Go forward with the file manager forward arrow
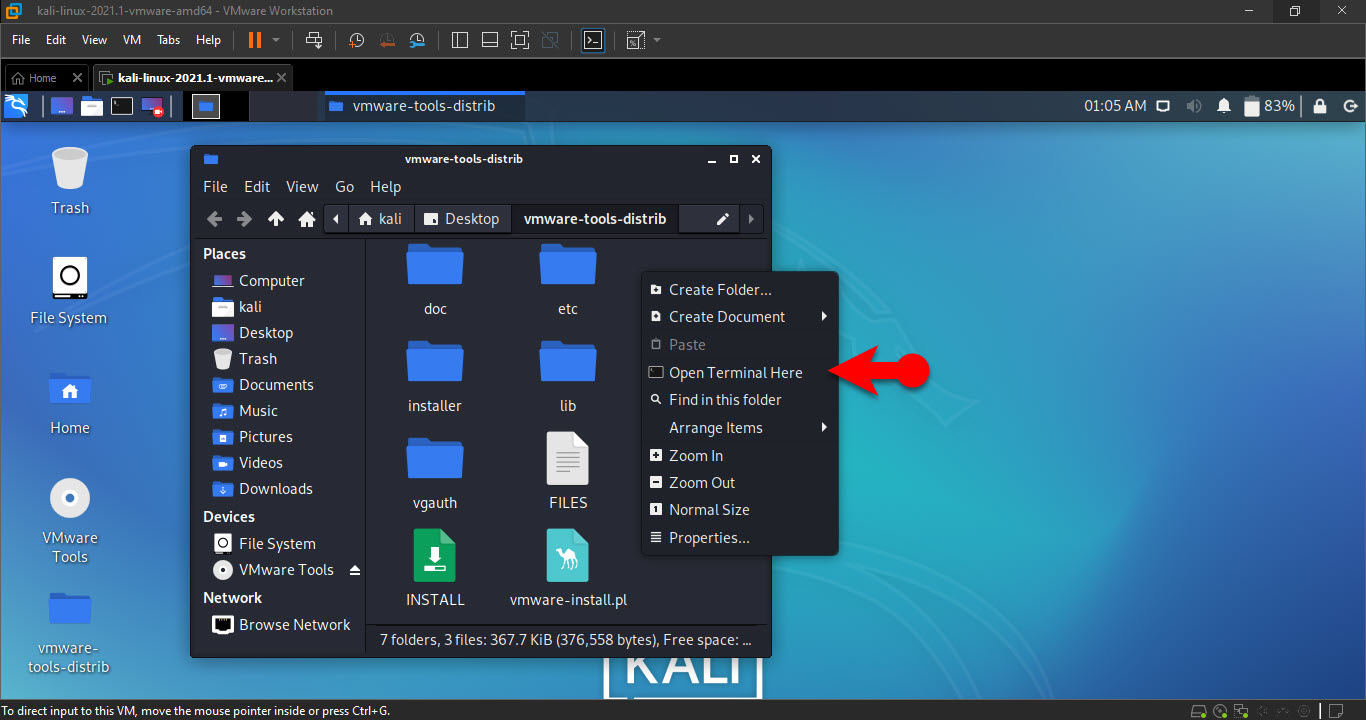1366x720 pixels. [x=244, y=219]
